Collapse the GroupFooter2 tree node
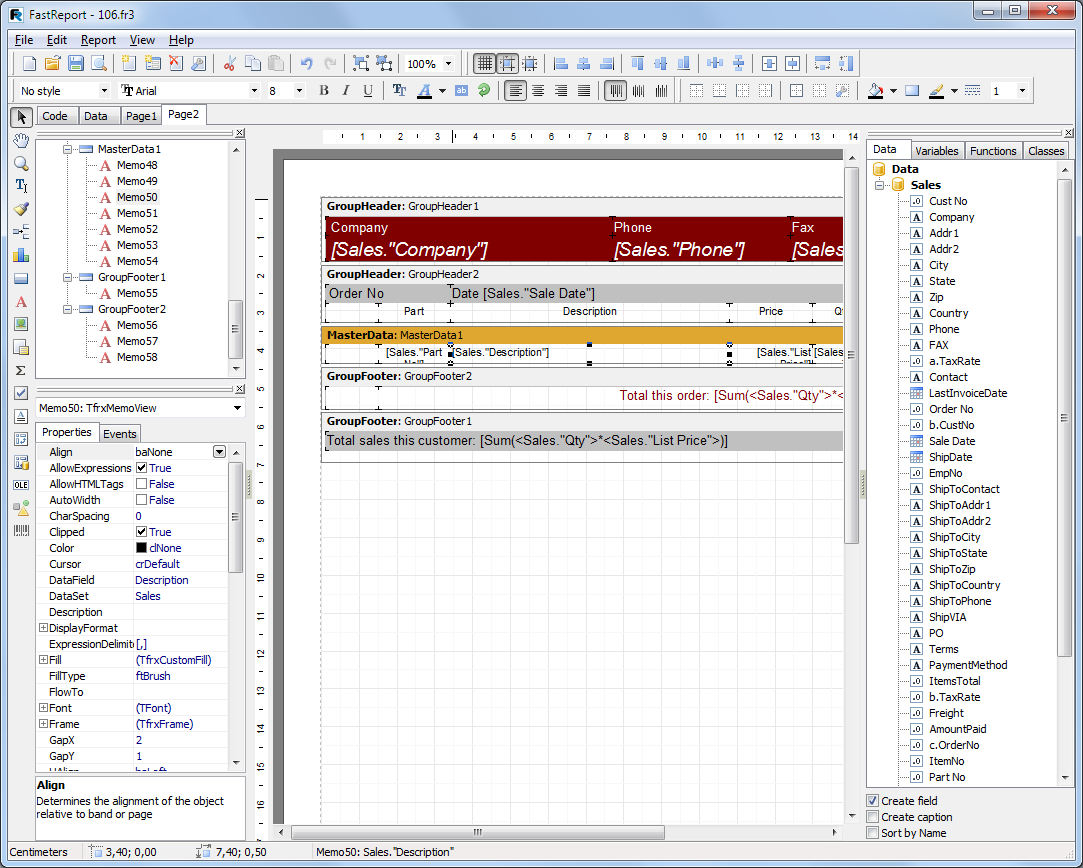Screen dimensions: 1083x868 (x=69, y=309)
